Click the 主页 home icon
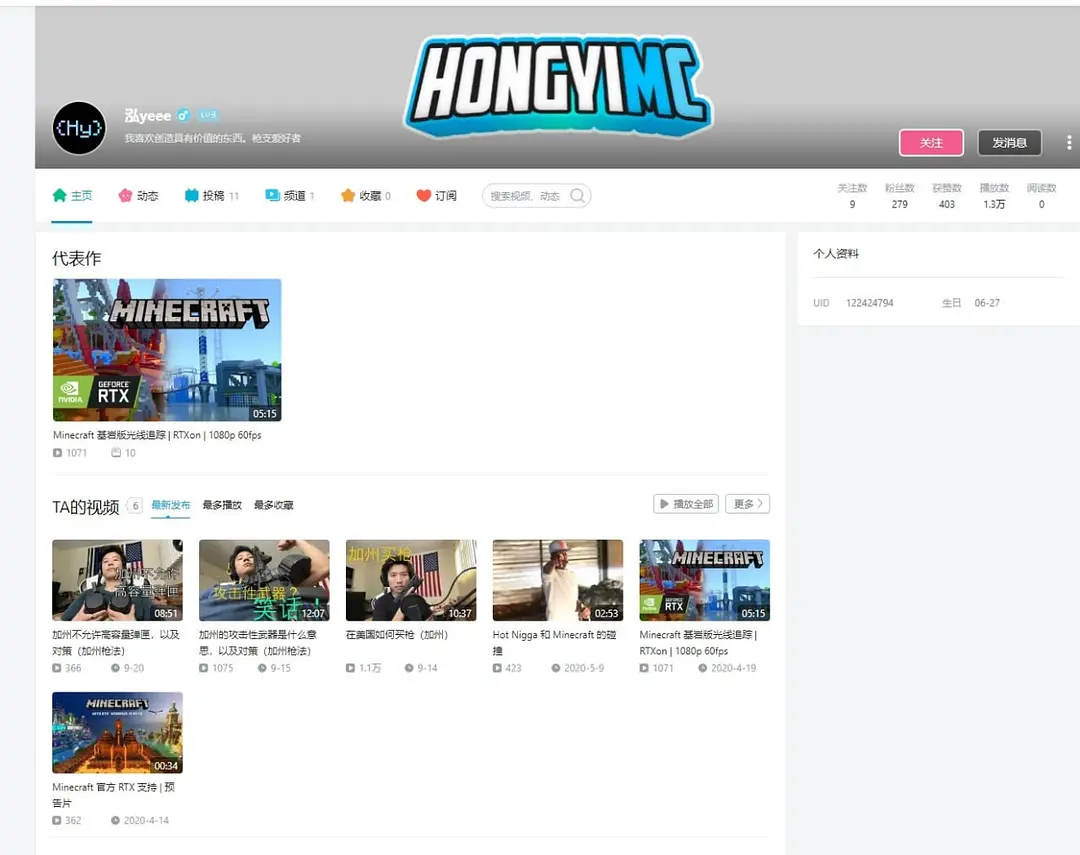 (59, 196)
